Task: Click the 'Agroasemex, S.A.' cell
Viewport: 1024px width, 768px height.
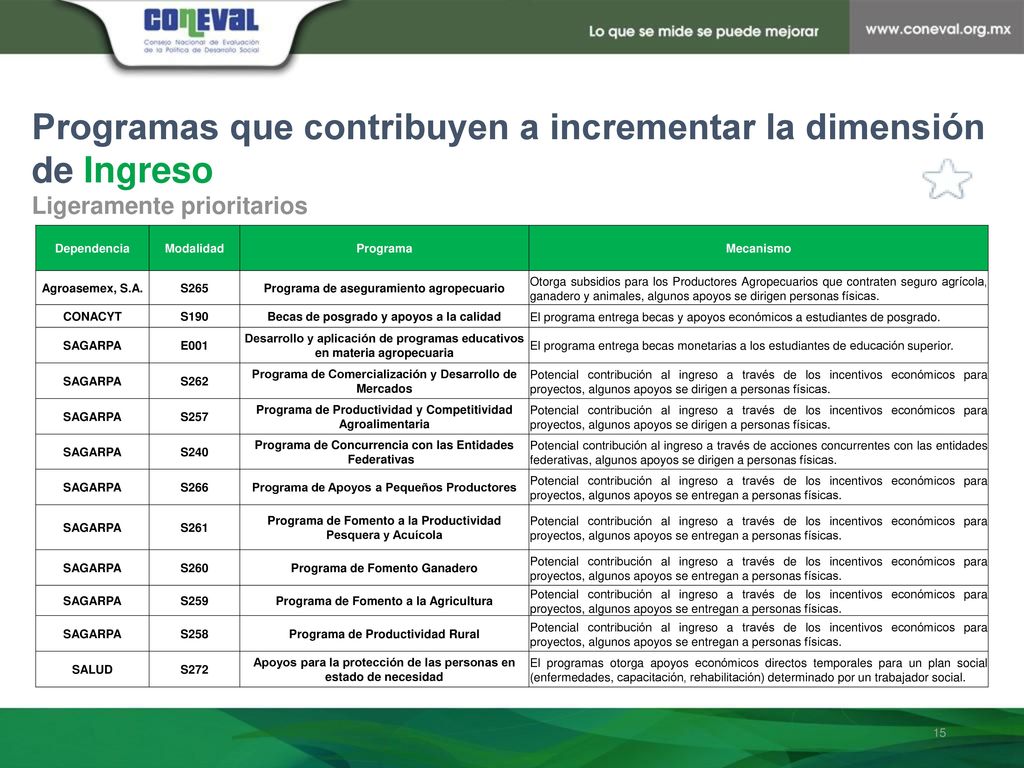Action: click(92, 288)
